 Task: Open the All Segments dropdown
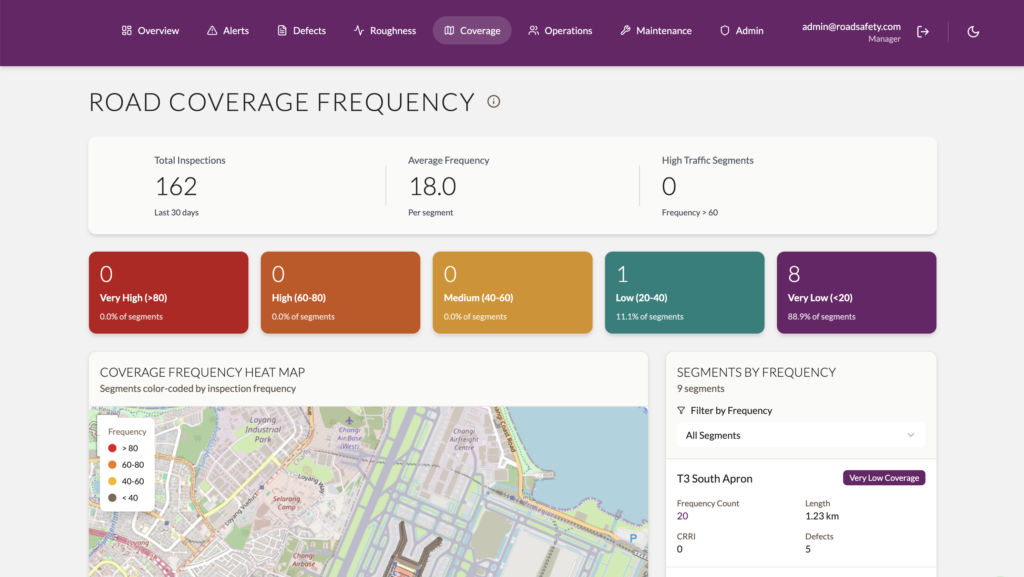801,435
